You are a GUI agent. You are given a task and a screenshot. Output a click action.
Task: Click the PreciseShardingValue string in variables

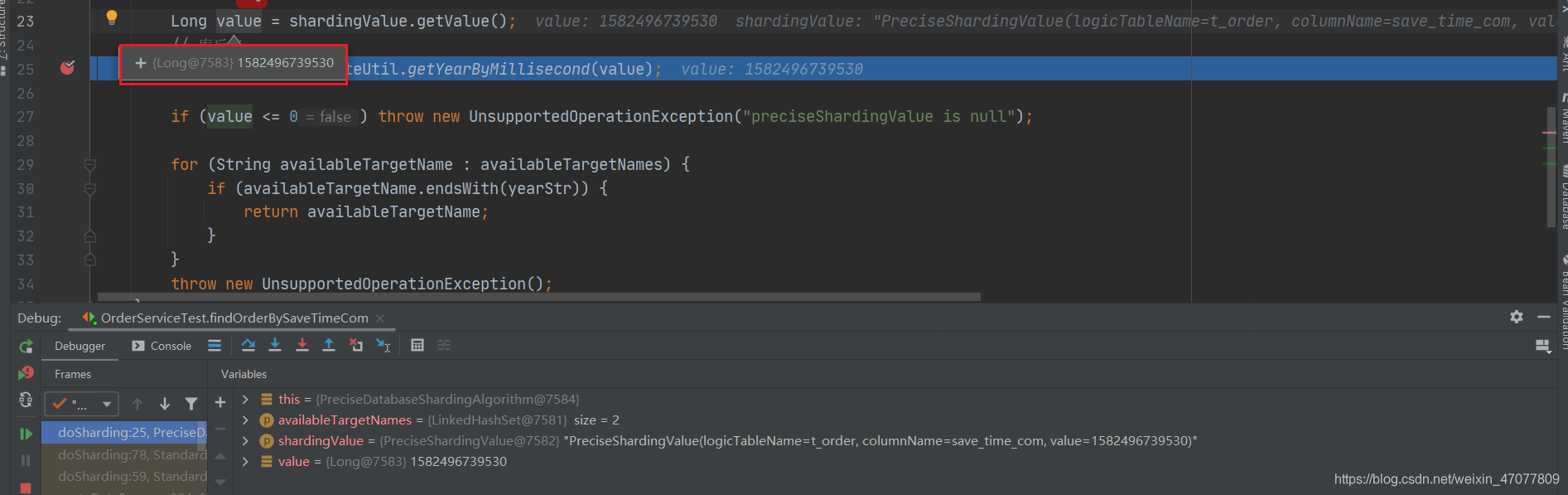[x=880, y=441]
